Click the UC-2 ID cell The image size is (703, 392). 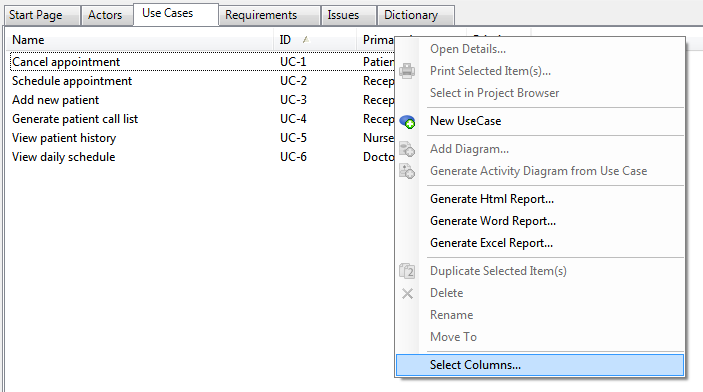pyautogui.click(x=293, y=81)
